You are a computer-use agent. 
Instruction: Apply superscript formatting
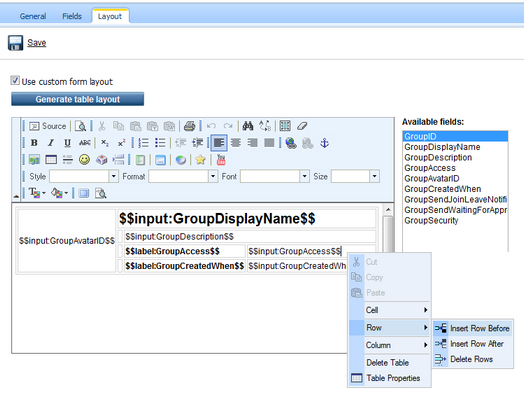click(121, 143)
